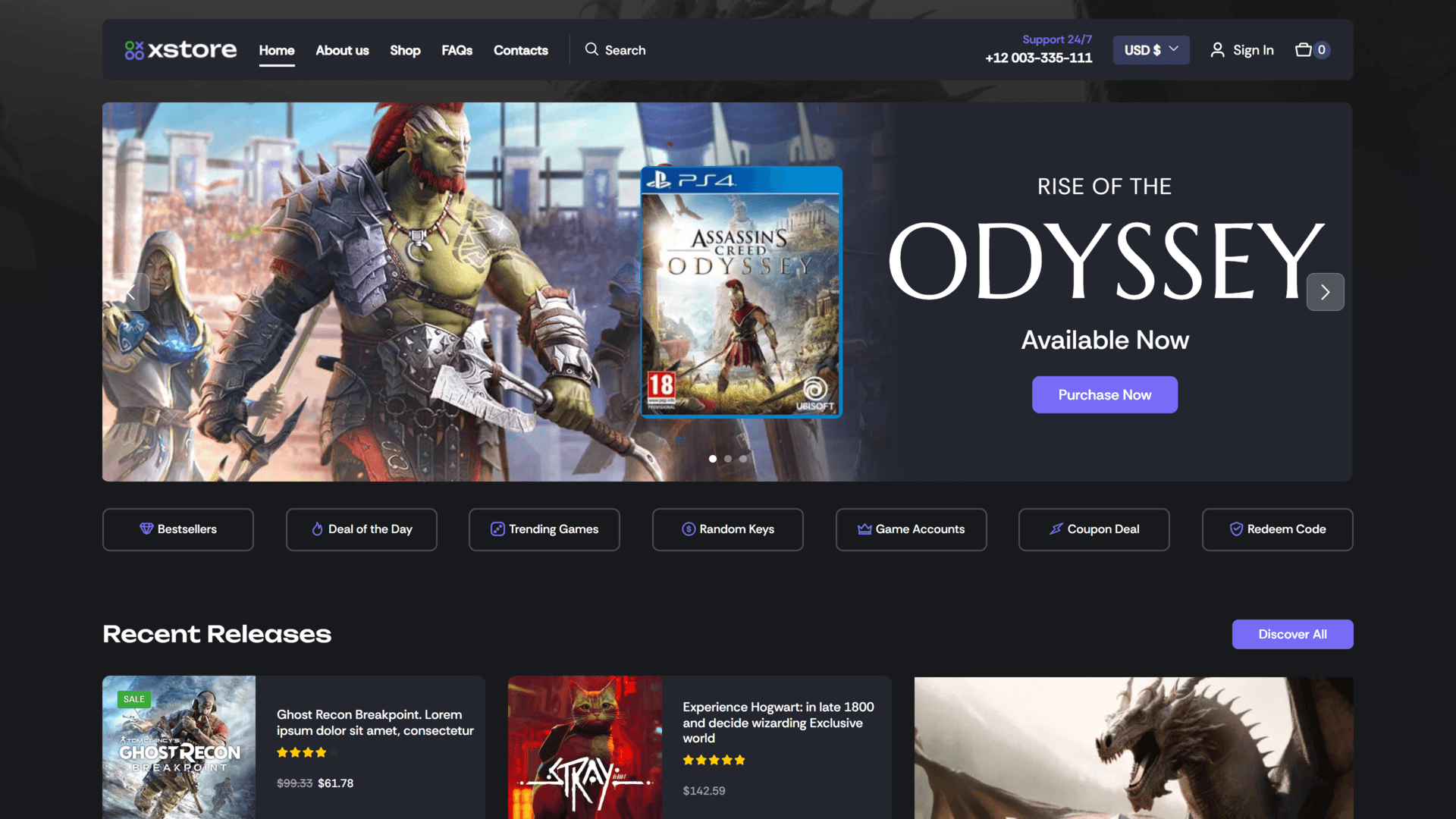Click the Coupon Deal icon
Image resolution: width=1456 pixels, height=819 pixels.
click(1056, 529)
